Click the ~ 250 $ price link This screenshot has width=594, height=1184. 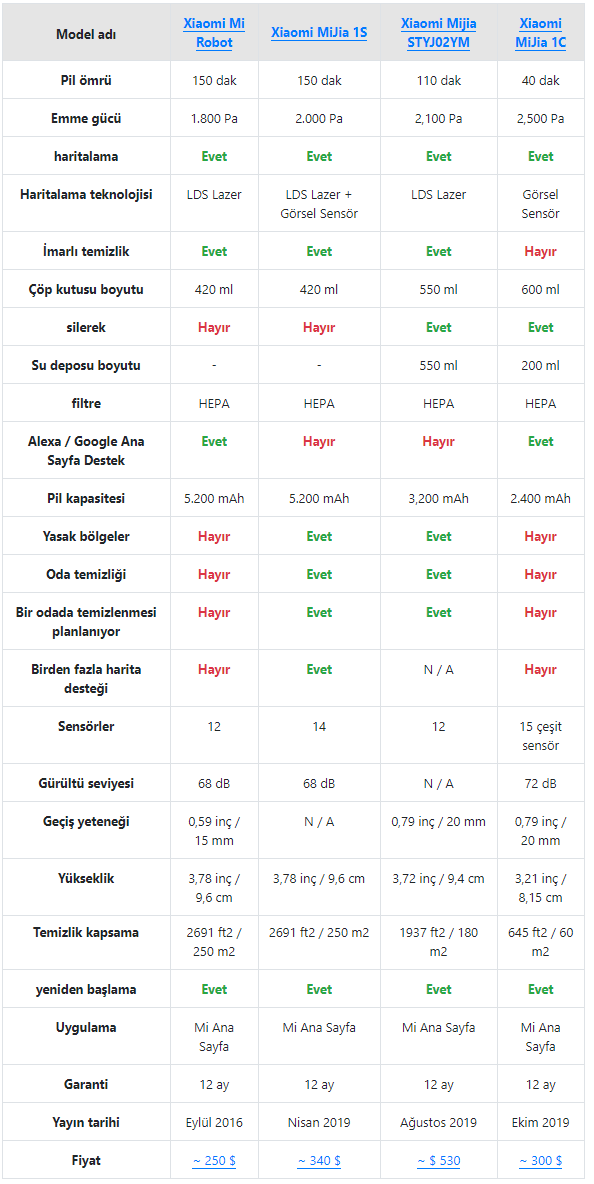pyautogui.click(x=214, y=1161)
